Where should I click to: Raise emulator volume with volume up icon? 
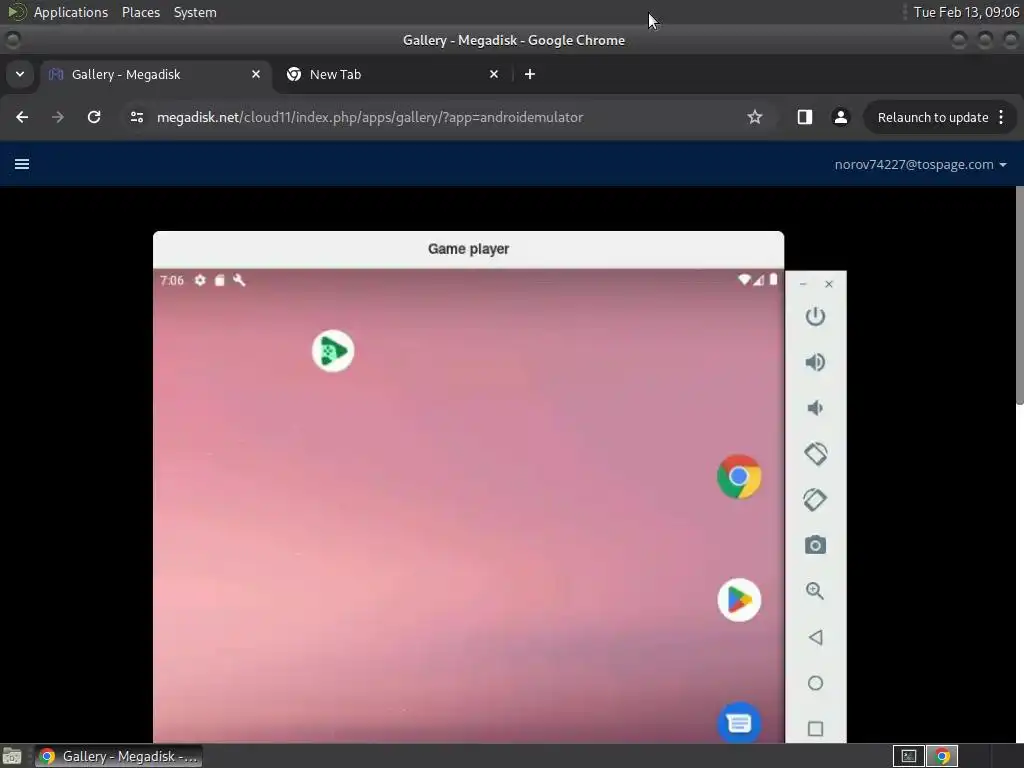pos(815,362)
